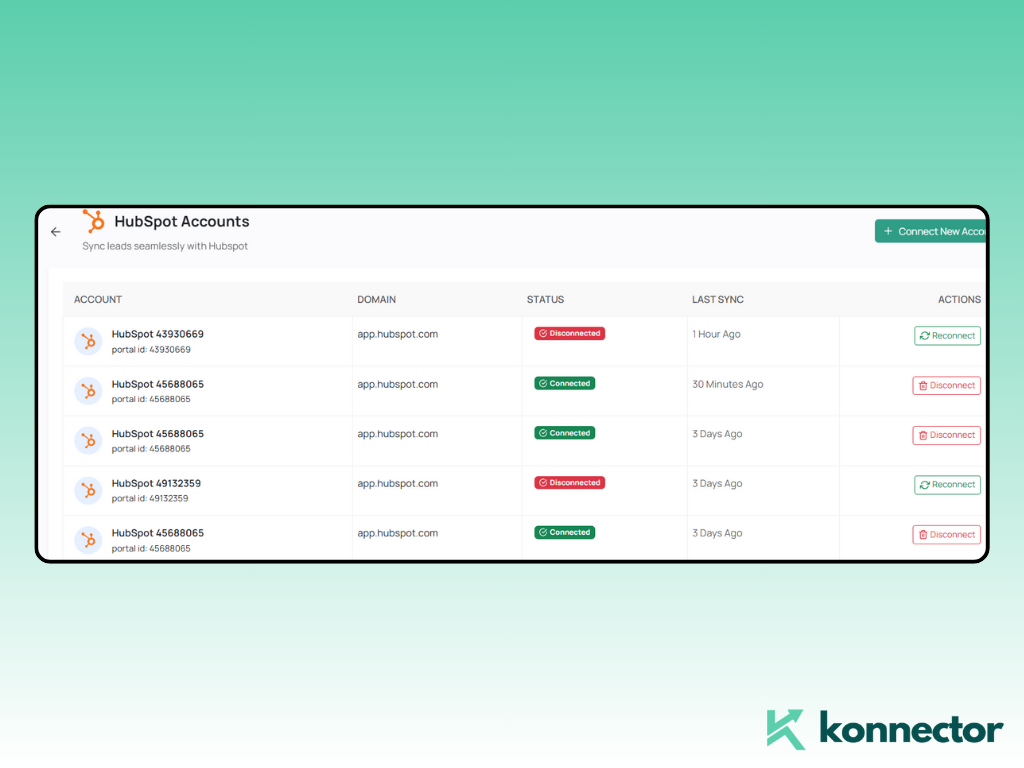Select account name HubSpot 49132359
Image resolution: width=1024 pixels, height=768 pixels.
click(x=156, y=483)
